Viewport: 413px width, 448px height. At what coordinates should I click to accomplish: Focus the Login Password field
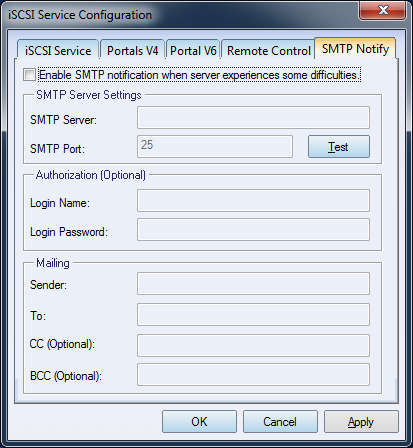coord(253,230)
